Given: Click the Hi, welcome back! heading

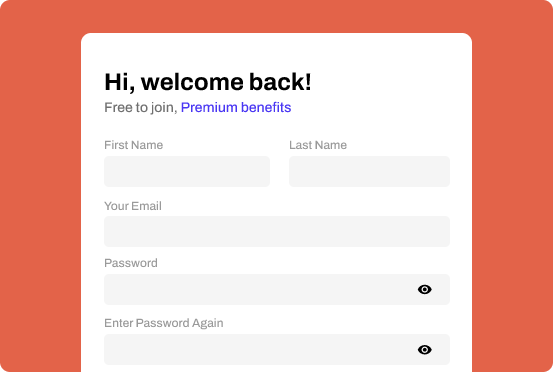Looking at the screenshot, I should pyautogui.click(x=208, y=82).
